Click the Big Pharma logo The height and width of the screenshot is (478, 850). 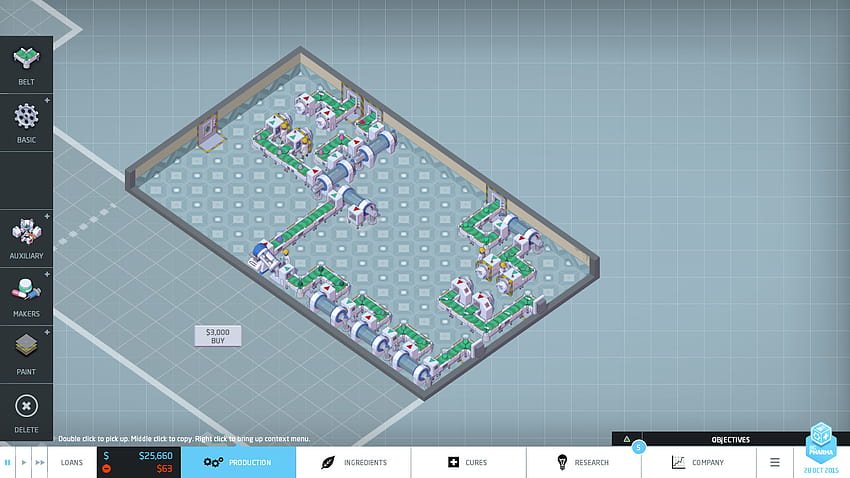[x=821, y=443]
